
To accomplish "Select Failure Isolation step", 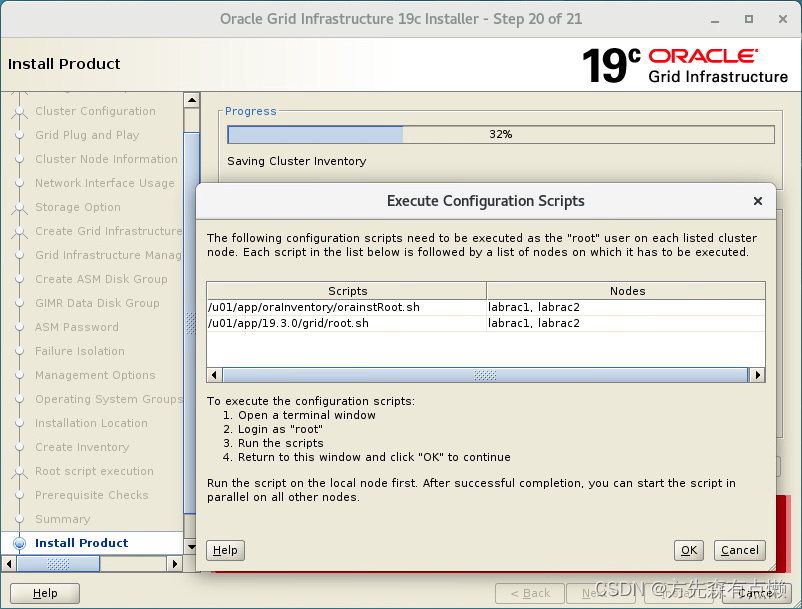I will (x=80, y=351).
